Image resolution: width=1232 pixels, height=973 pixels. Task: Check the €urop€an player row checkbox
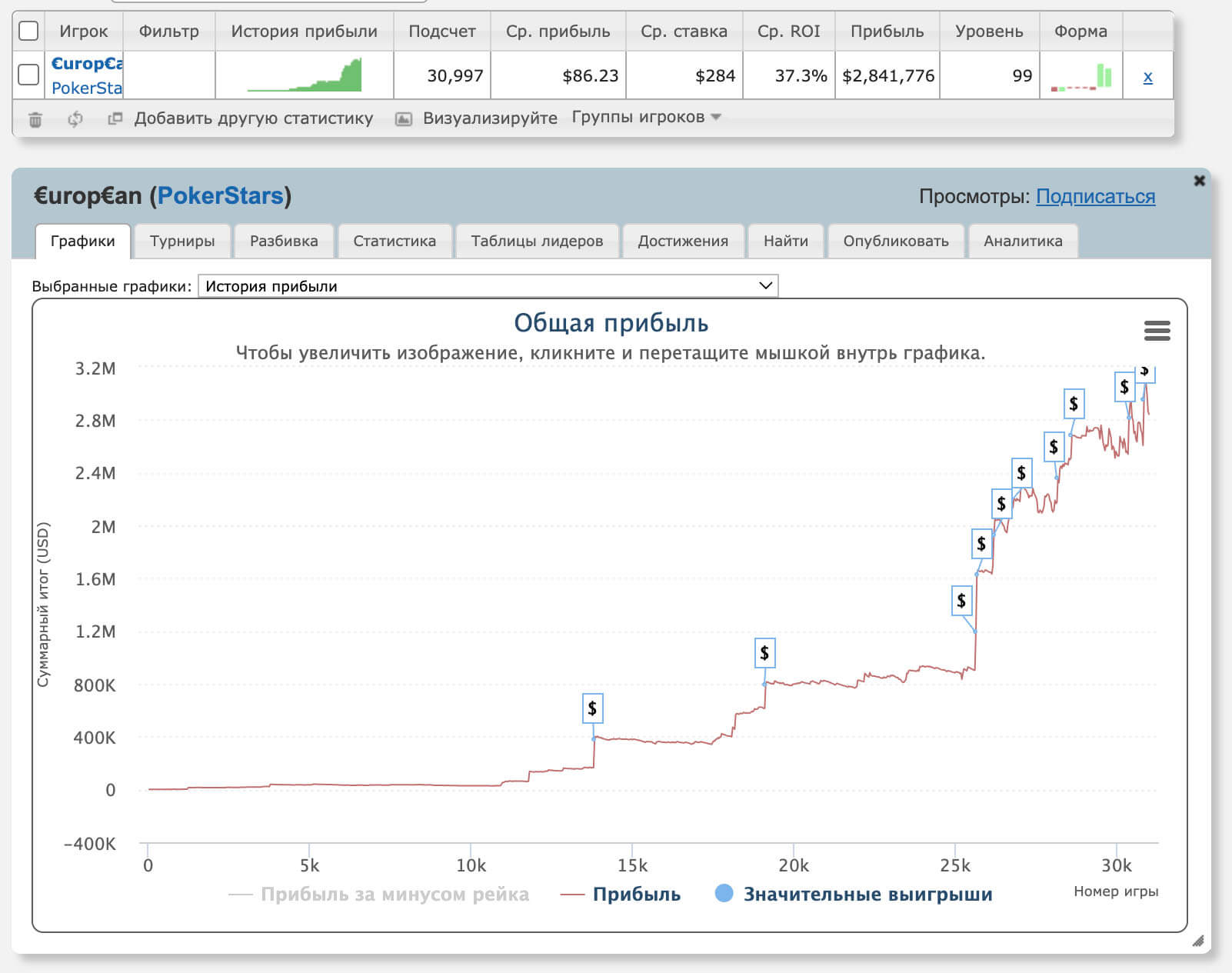28,75
